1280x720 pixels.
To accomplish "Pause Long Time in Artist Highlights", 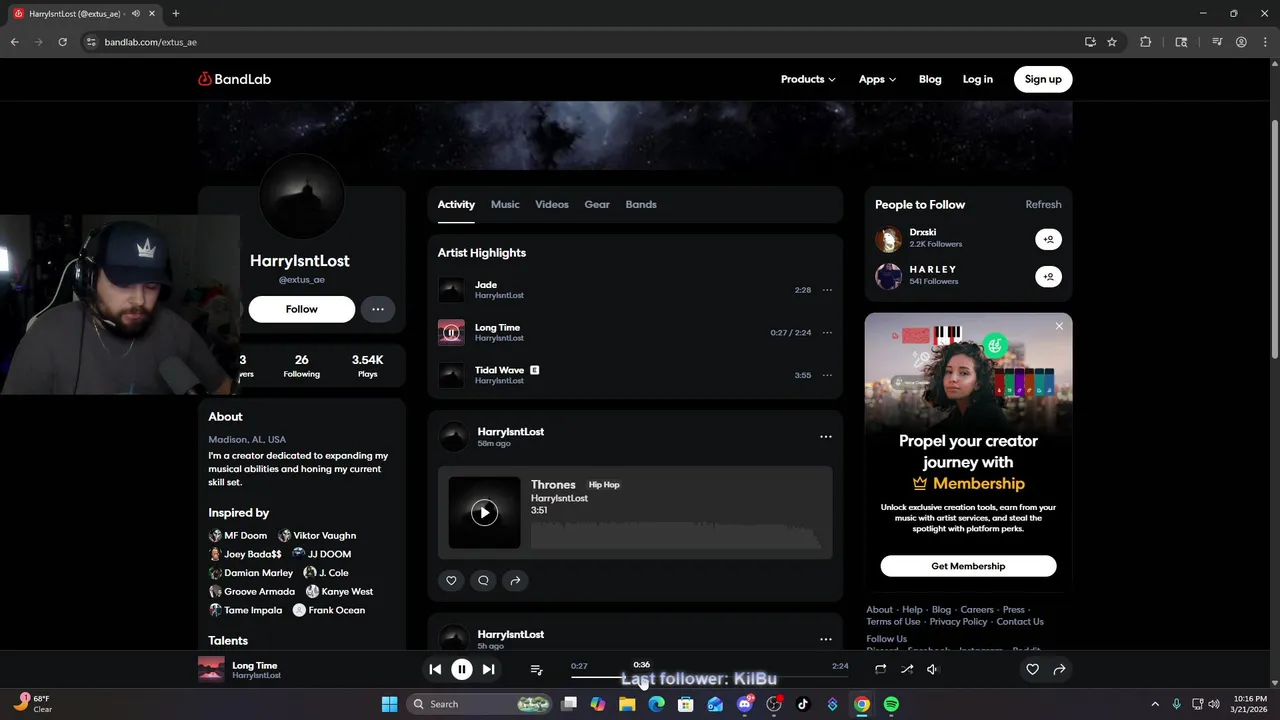I will [x=451, y=332].
